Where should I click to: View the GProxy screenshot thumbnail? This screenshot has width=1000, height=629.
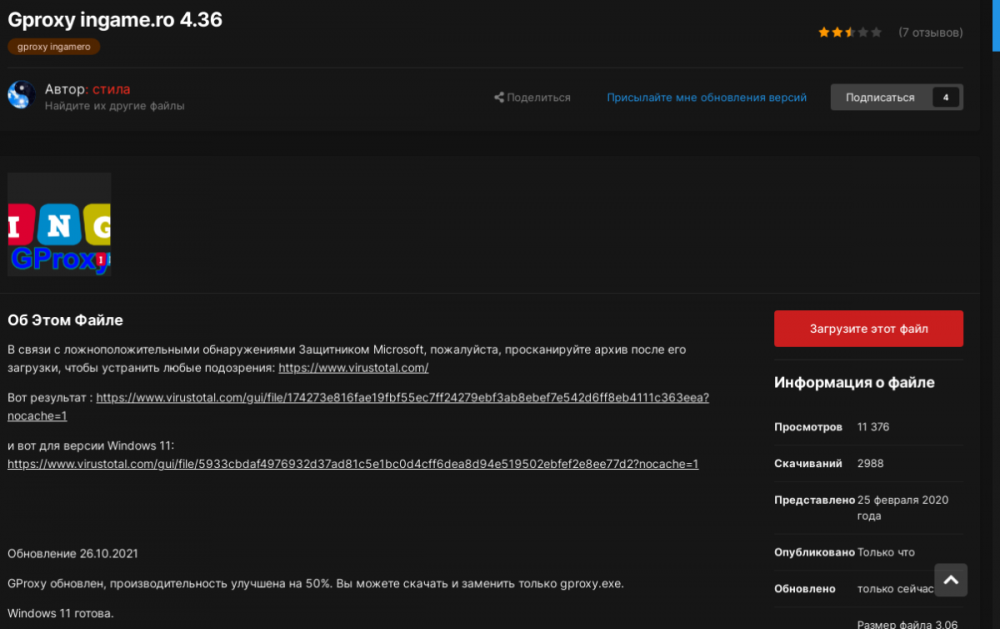pyautogui.click(x=59, y=224)
